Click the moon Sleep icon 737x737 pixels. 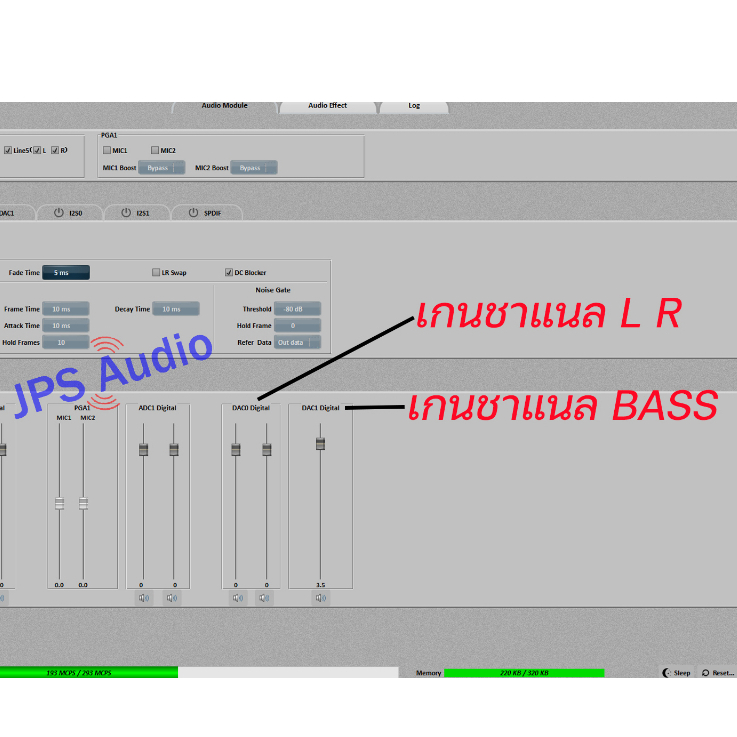[x=667, y=673]
